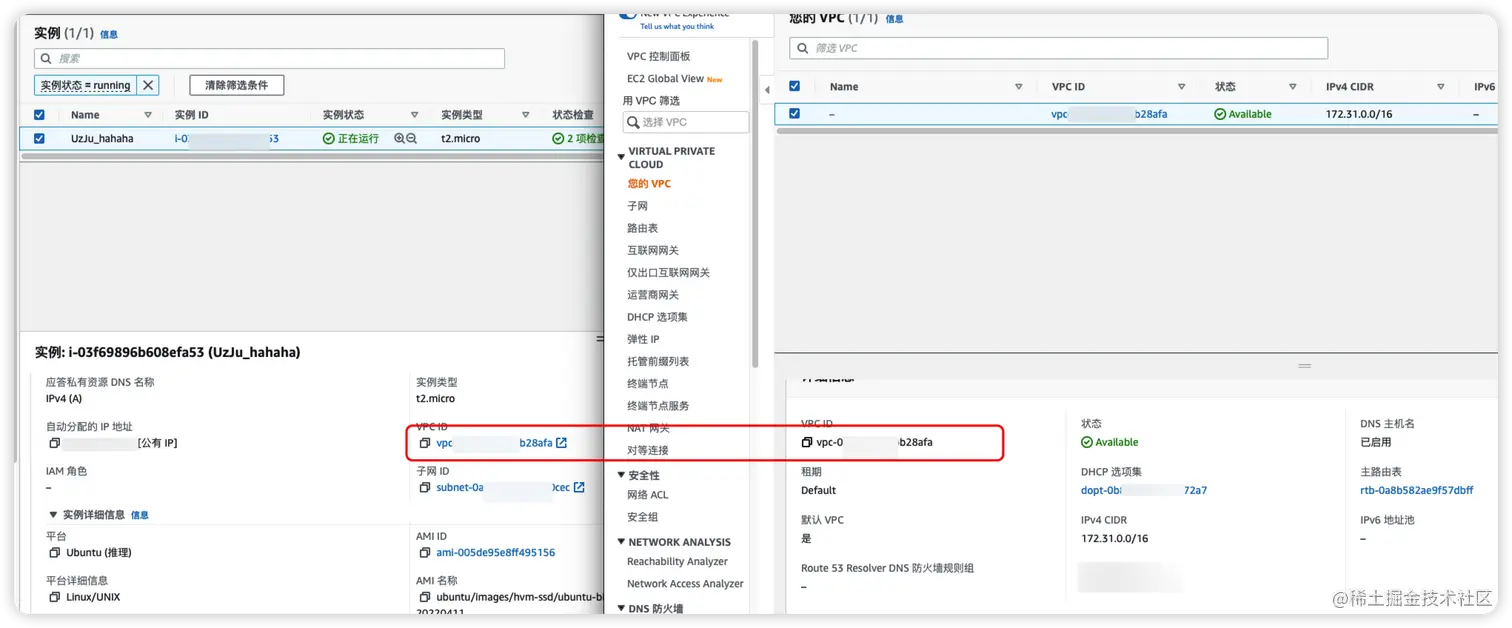Viewport: 1512px width, 628px height.
Task: Uncheck the UzJu_hahaha instance row
Action: pos(39,139)
